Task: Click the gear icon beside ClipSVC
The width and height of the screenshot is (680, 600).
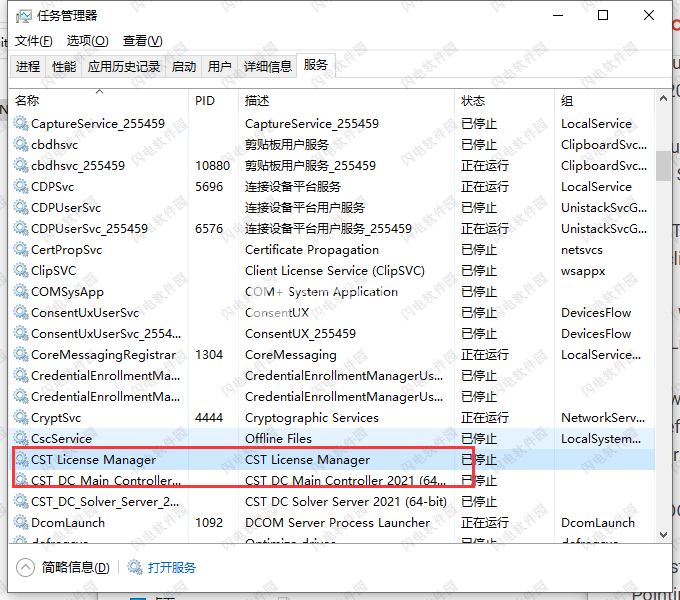Action: coord(21,271)
